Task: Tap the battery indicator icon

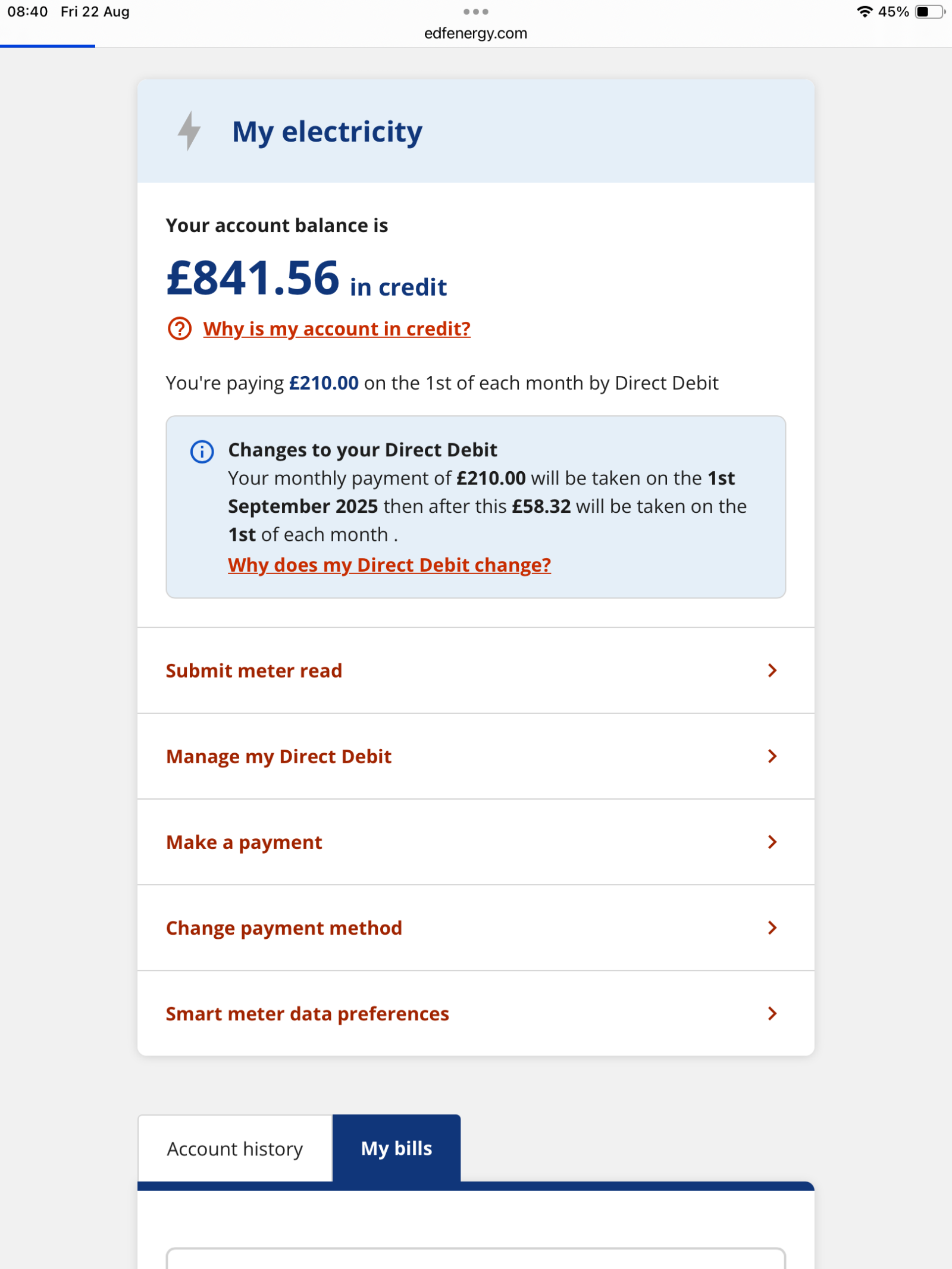Action: [x=929, y=11]
